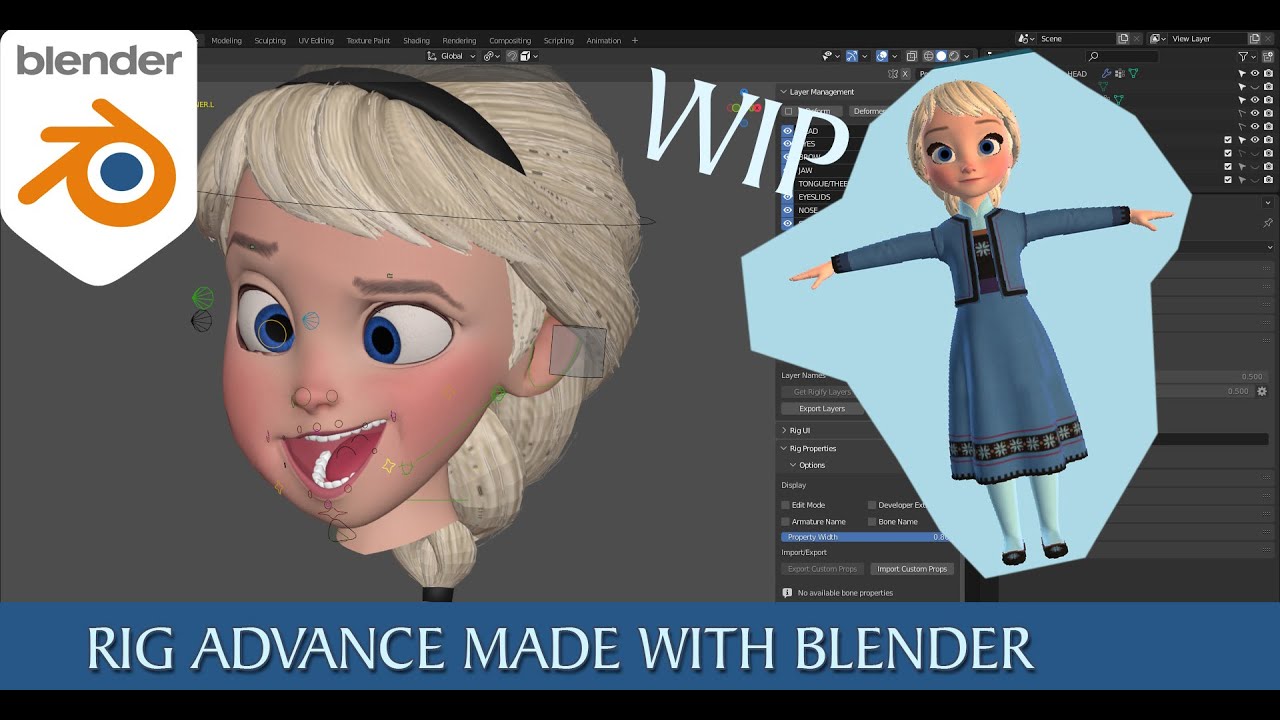Screen dimensions: 1280x720
Task: Select material preview shading
Action: (954, 56)
